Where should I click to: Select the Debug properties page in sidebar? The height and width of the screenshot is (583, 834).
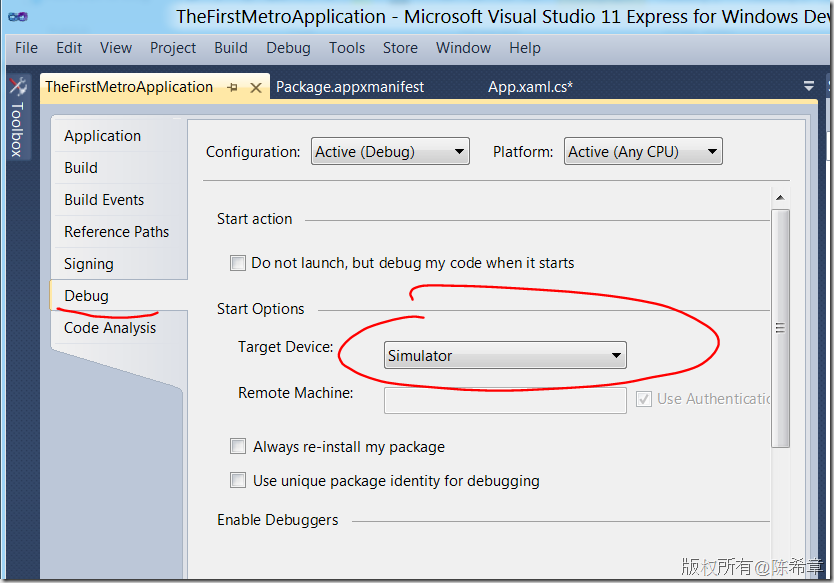point(86,296)
